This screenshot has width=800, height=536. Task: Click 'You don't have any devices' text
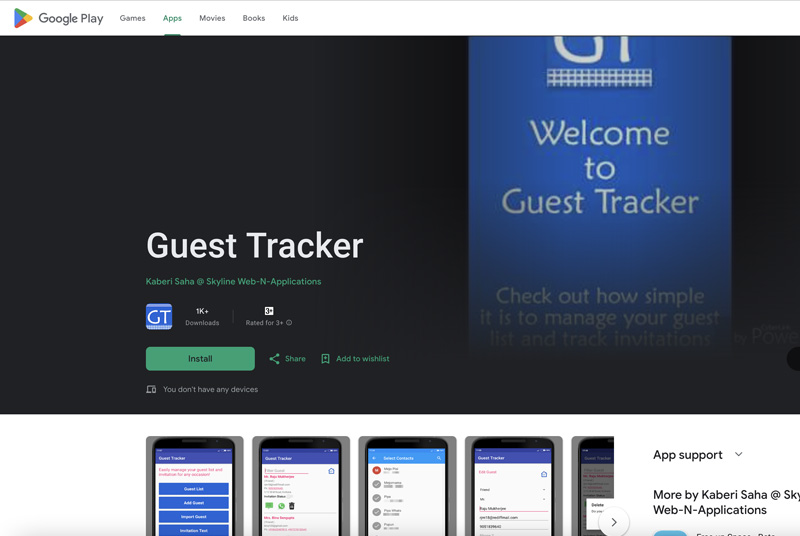(210, 389)
